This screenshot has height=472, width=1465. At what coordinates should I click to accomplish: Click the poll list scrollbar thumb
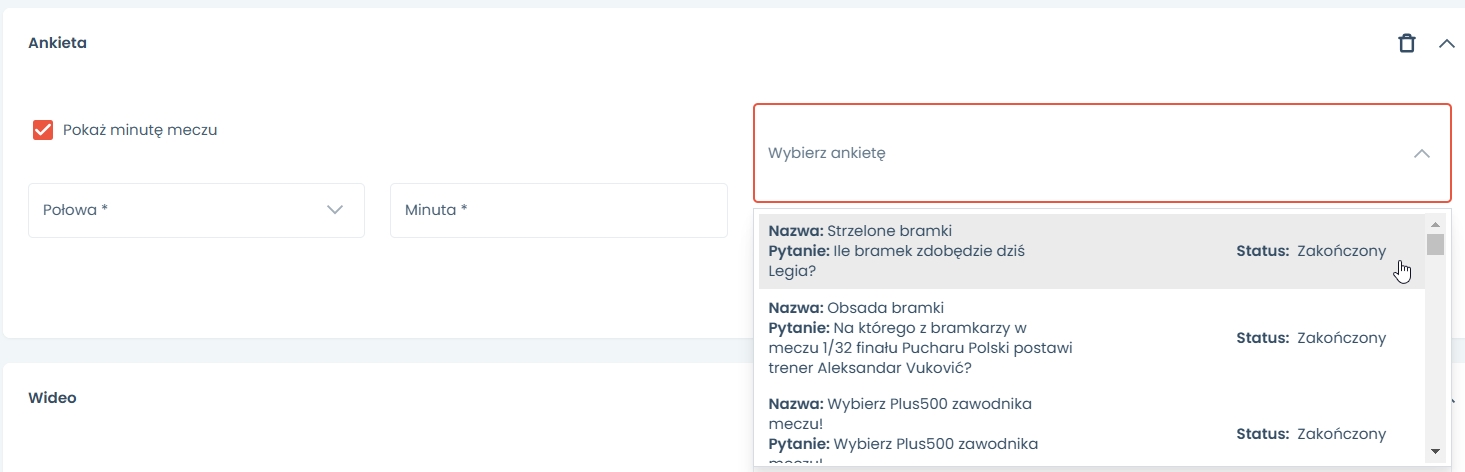tap(1436, 244)
